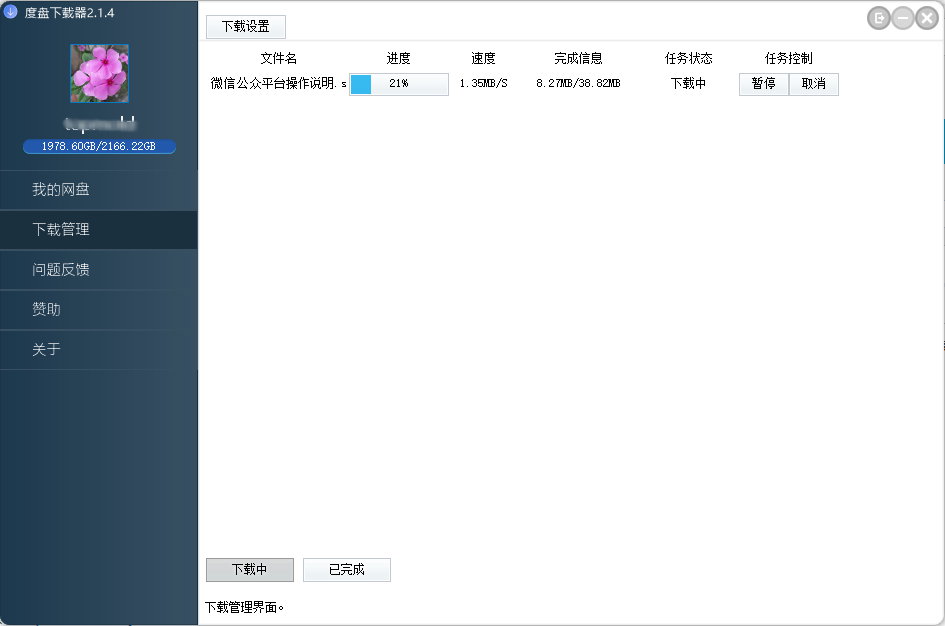Click the 下载中 task status cell

pyautogui.click(x=688, y=83)
